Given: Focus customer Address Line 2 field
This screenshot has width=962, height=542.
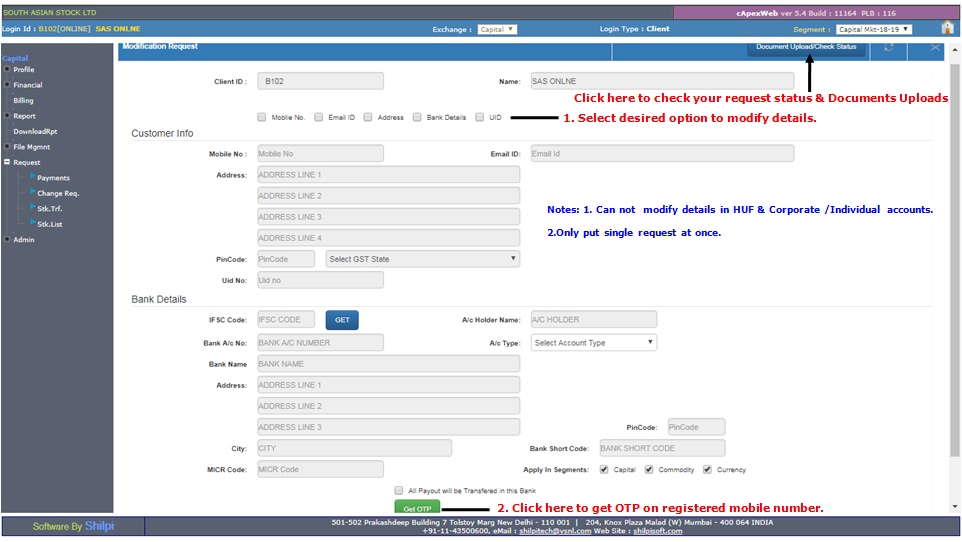Looking at the screenshot, I should (388, 196).
